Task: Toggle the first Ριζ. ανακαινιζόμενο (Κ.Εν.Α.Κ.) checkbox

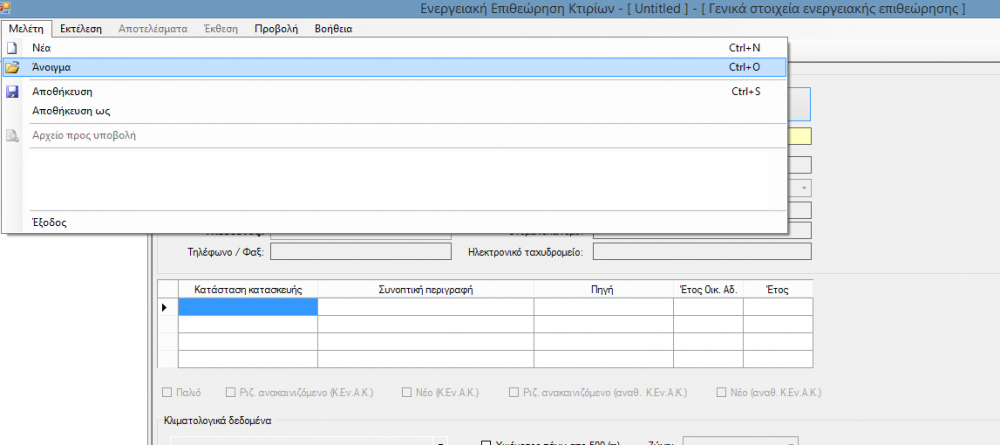Action: (x=232, y=393)
